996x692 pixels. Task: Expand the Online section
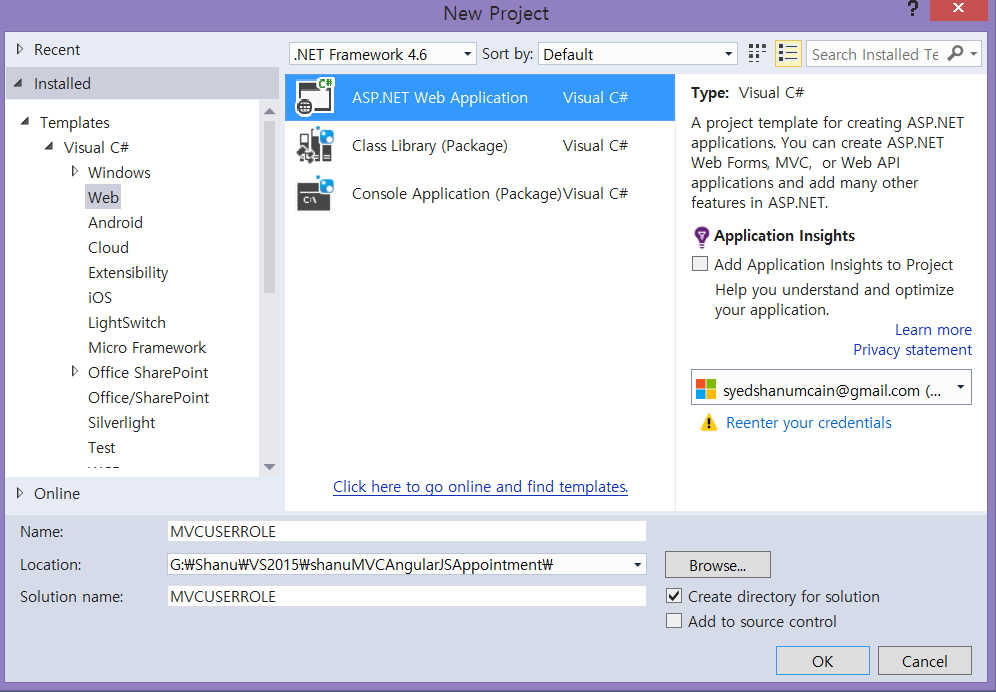coord(20,492)
